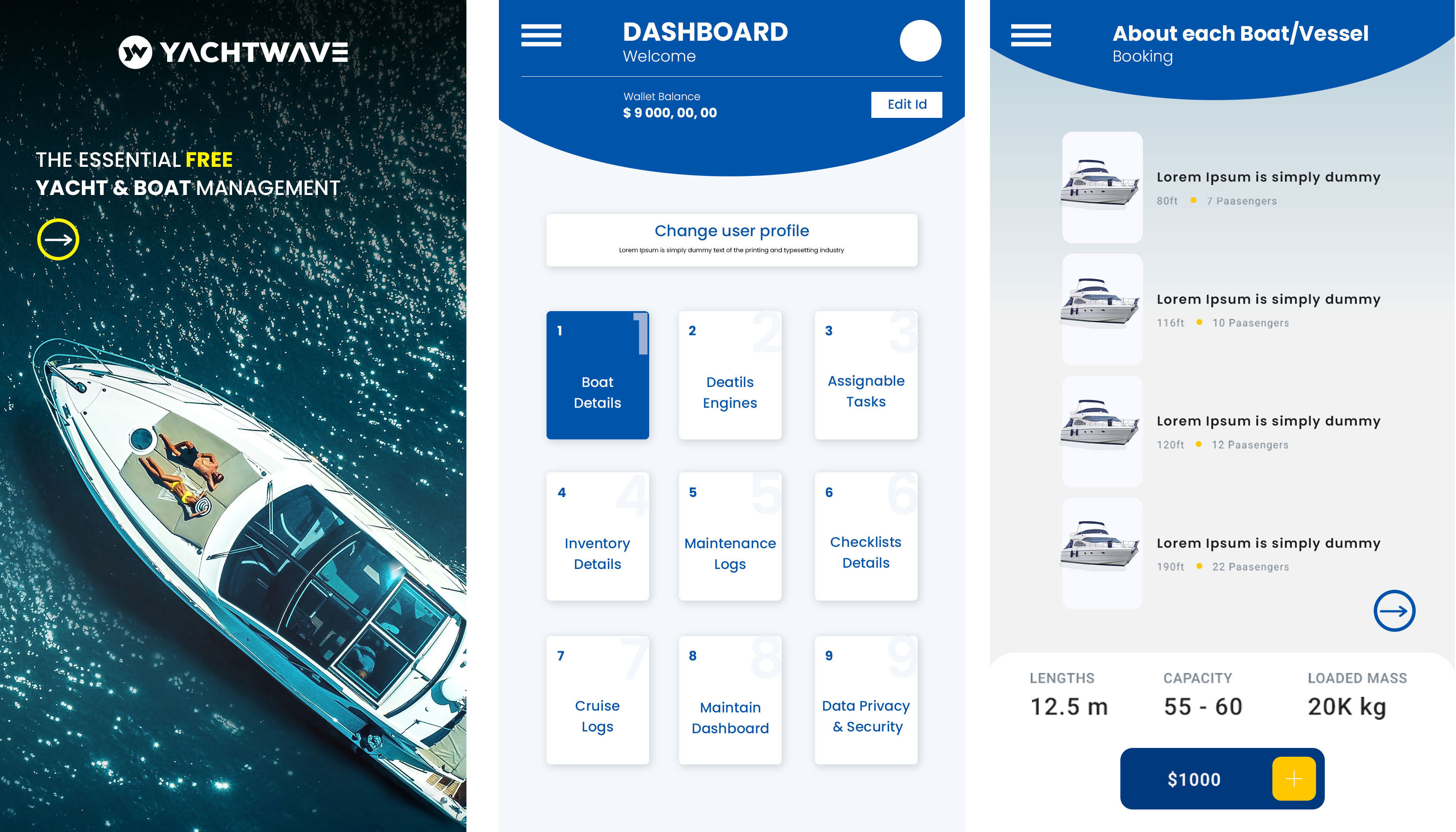Image resolution: width=1456 pixels, height=832 pixels.
Task: Click the CAPACITY label
Action: [1197, 678]
